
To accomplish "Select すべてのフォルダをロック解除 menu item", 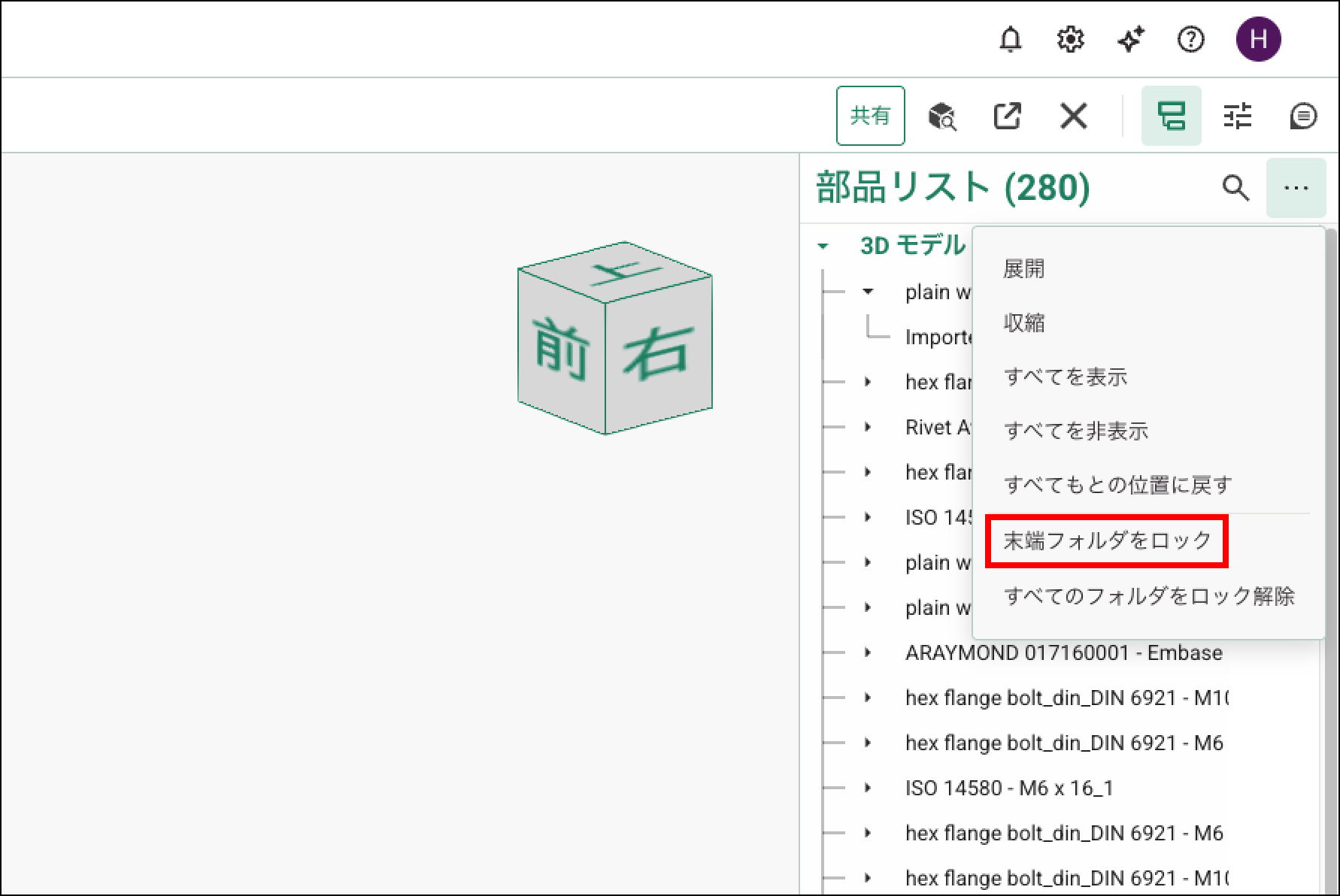I will [x=1148, y=596].
